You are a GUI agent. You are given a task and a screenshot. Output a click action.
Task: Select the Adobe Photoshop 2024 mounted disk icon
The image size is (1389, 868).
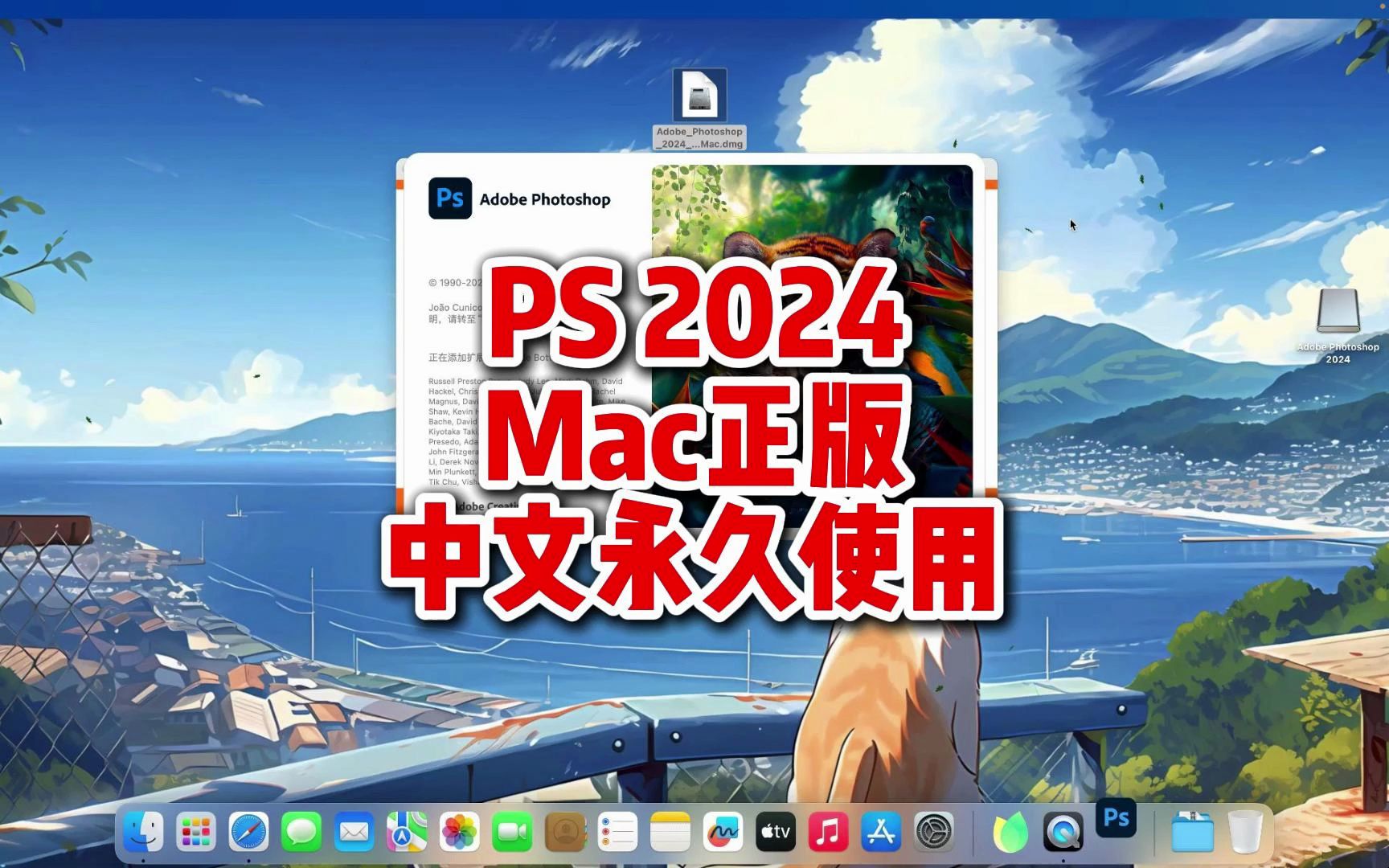pos(1338,309)
